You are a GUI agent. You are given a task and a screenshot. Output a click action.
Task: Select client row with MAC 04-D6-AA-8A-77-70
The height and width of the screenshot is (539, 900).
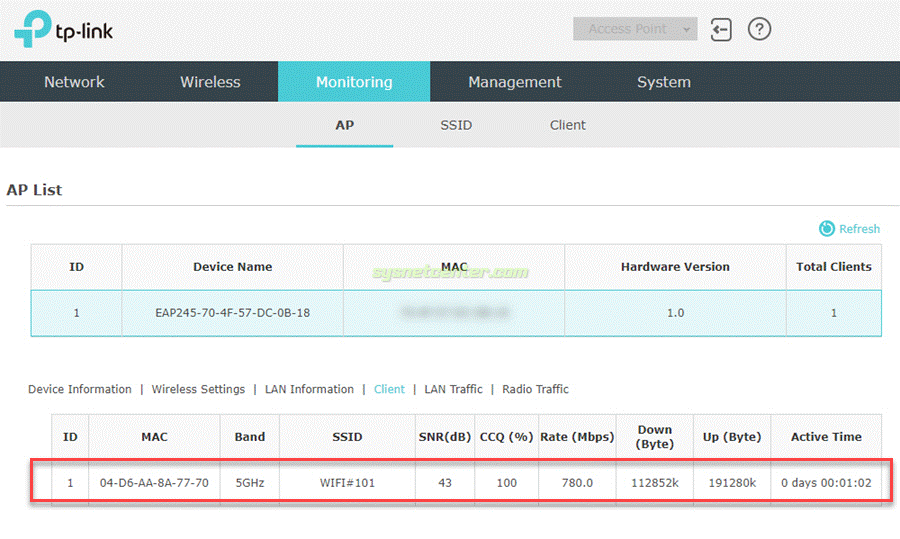point(154,483)
